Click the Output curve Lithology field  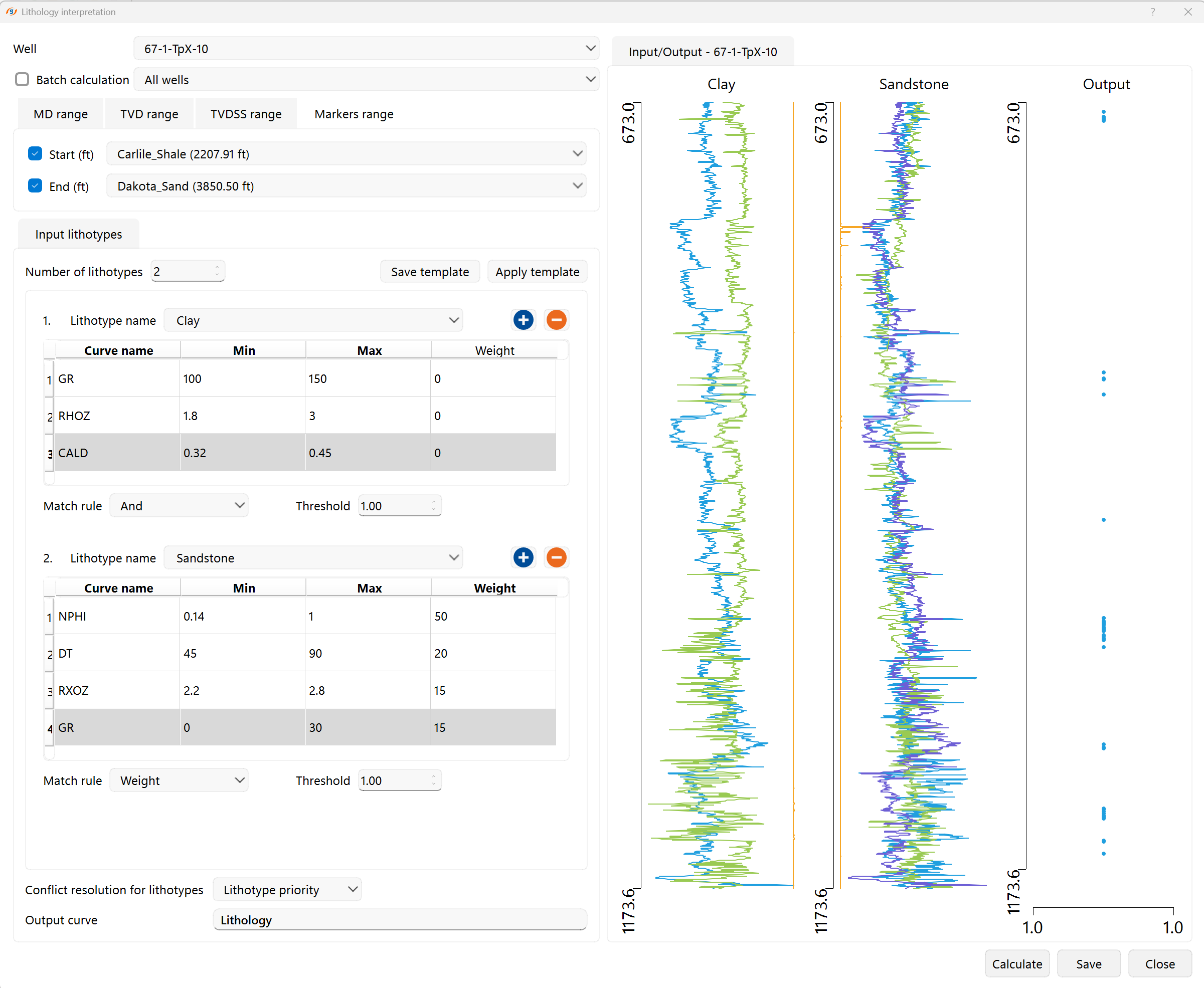pos(400,920)
